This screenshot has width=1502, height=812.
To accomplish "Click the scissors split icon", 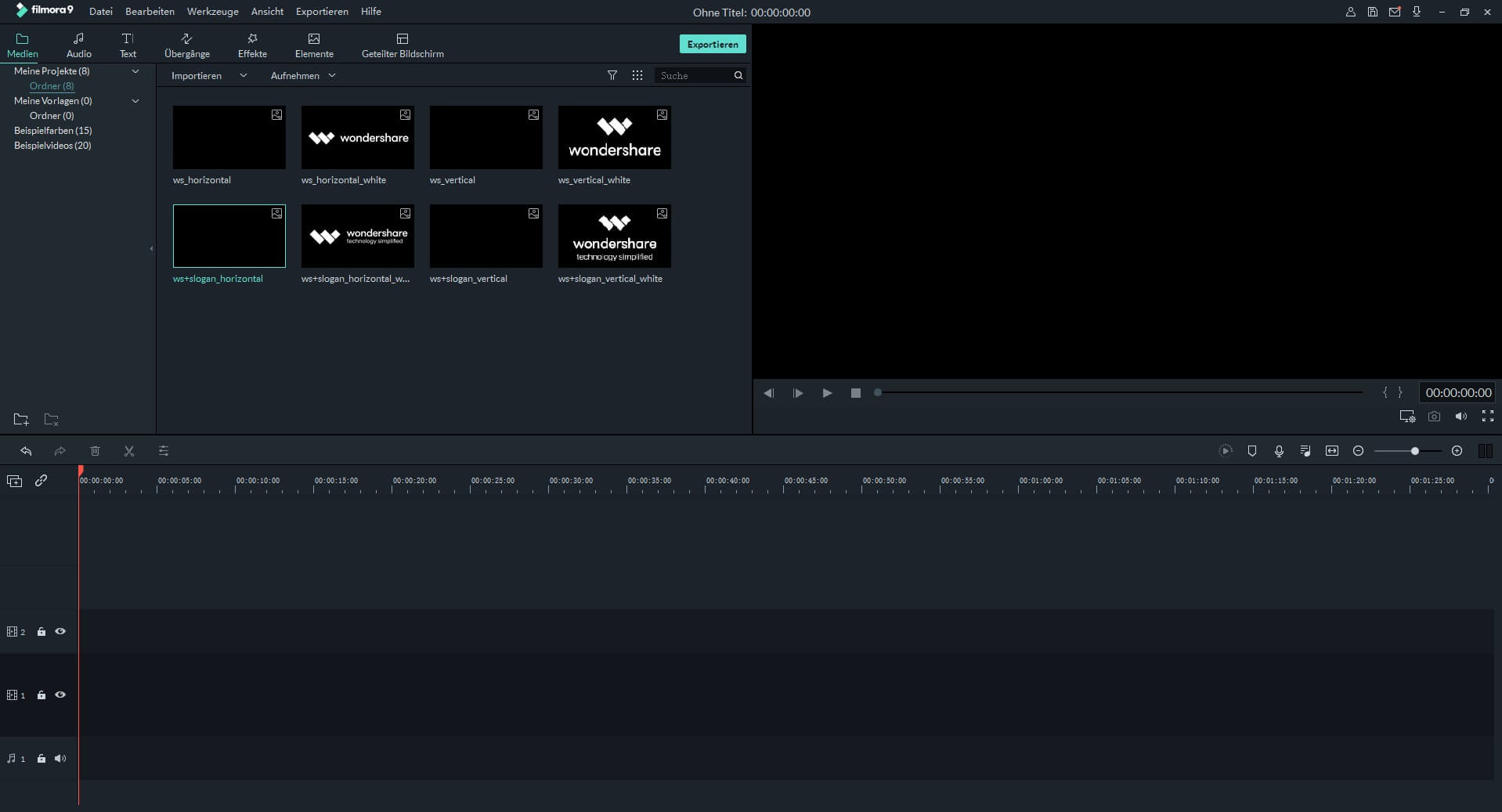I will [129, 451].
